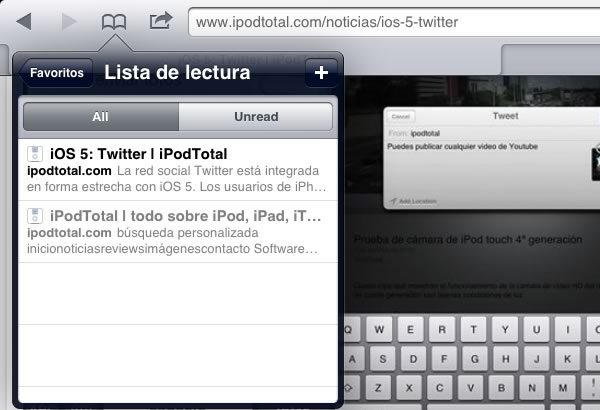Tap the E key on the keyboard

tap(410, 329)
